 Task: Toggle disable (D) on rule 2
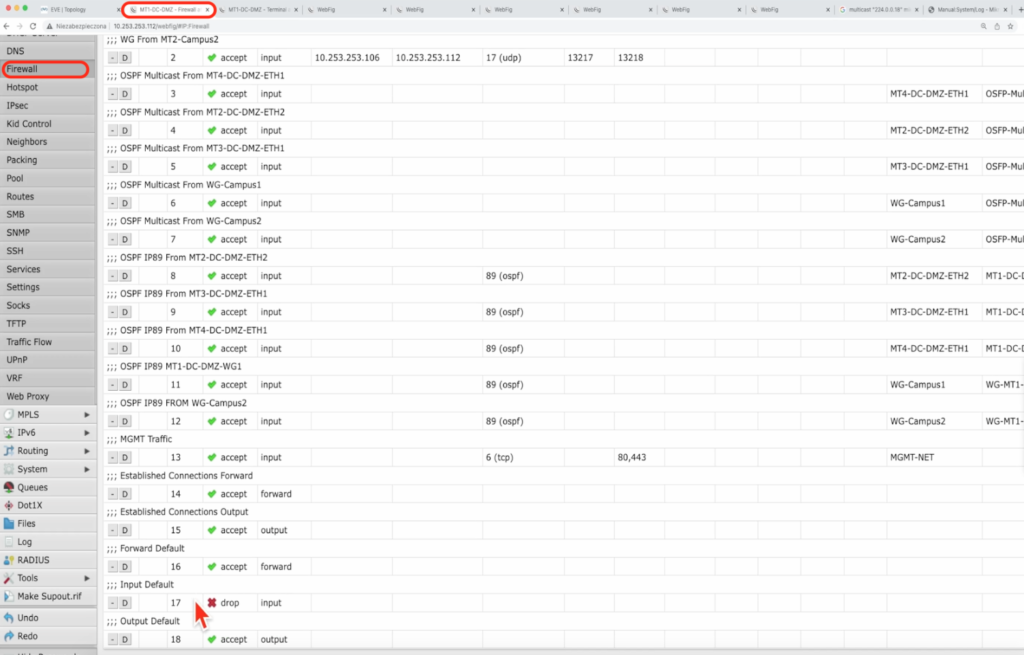point(125,58)
